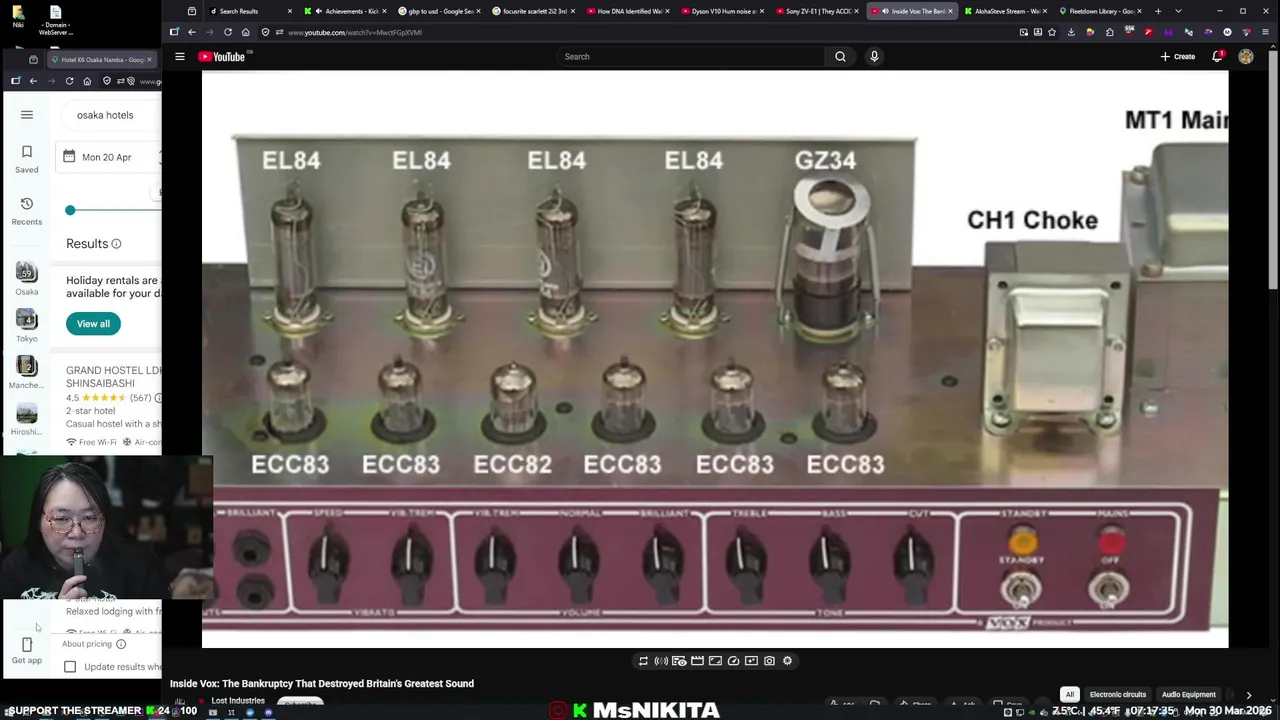
Task: Open home page in YouTube browser window
Action: [245, 32]
